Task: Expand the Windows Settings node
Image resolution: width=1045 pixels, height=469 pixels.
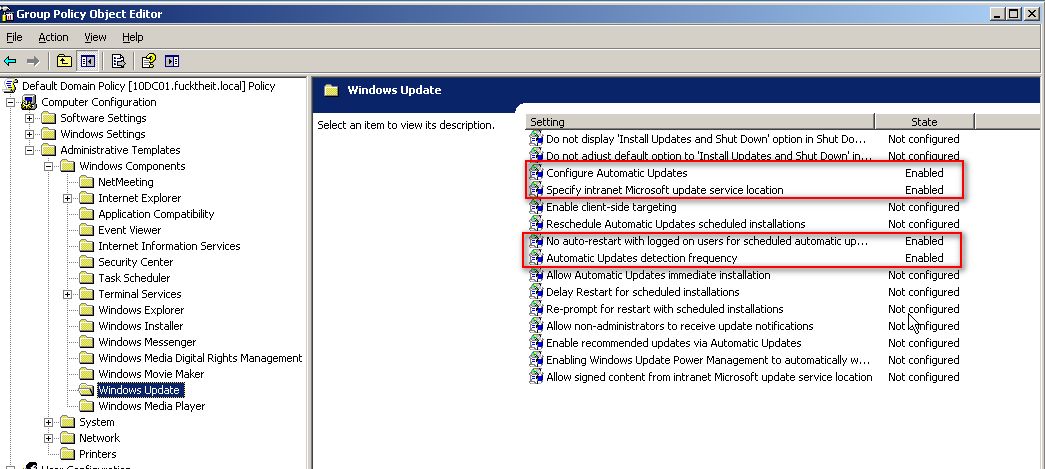Action: point(29,134)
